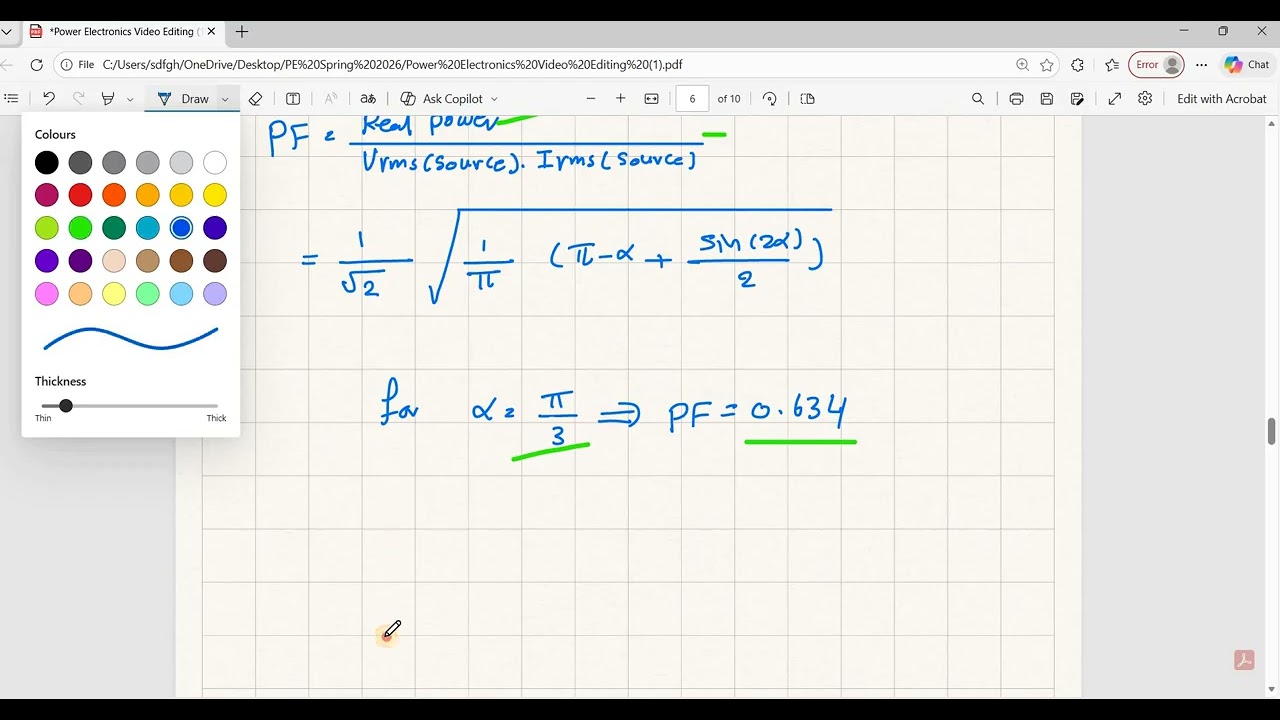Open browser Settings and more menu

(1201, 65)
